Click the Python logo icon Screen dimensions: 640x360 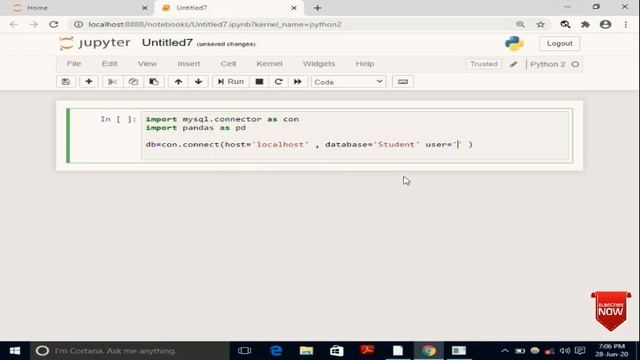(x=514, y=43)
